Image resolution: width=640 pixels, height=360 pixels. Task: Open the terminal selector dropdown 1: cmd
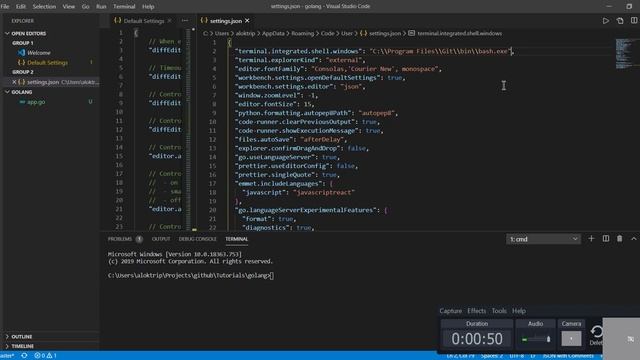(x=543, y=239)
